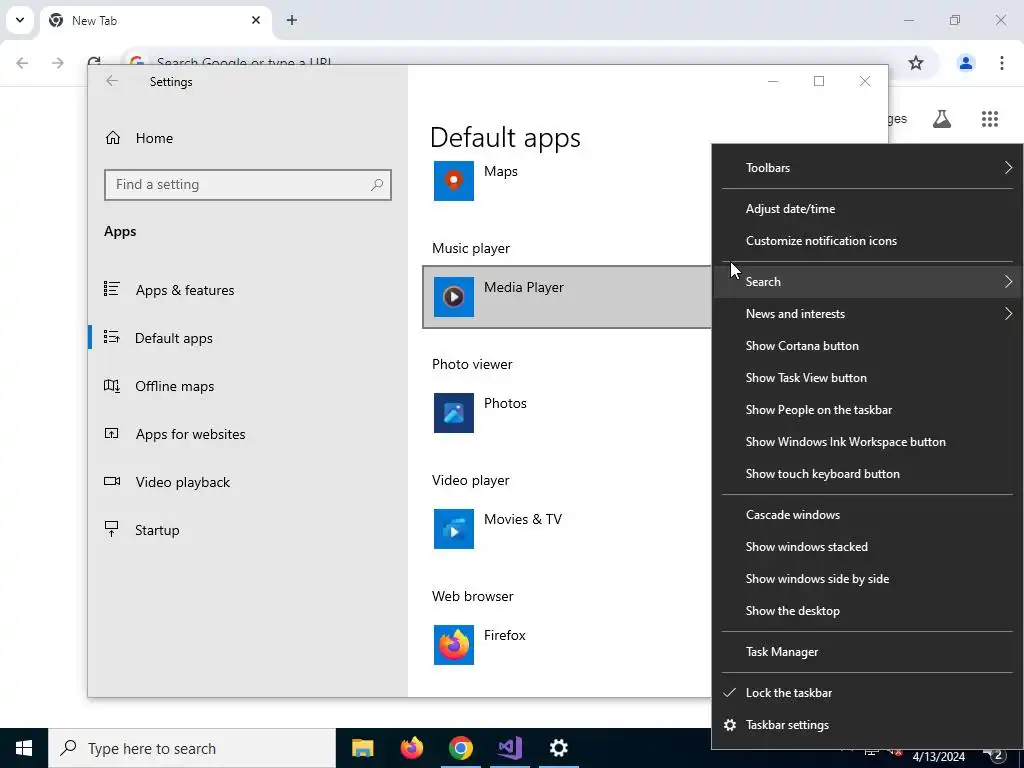Click the taskbar date 4/13/2024
This screenshot has width=1024, height=768.
938,757
